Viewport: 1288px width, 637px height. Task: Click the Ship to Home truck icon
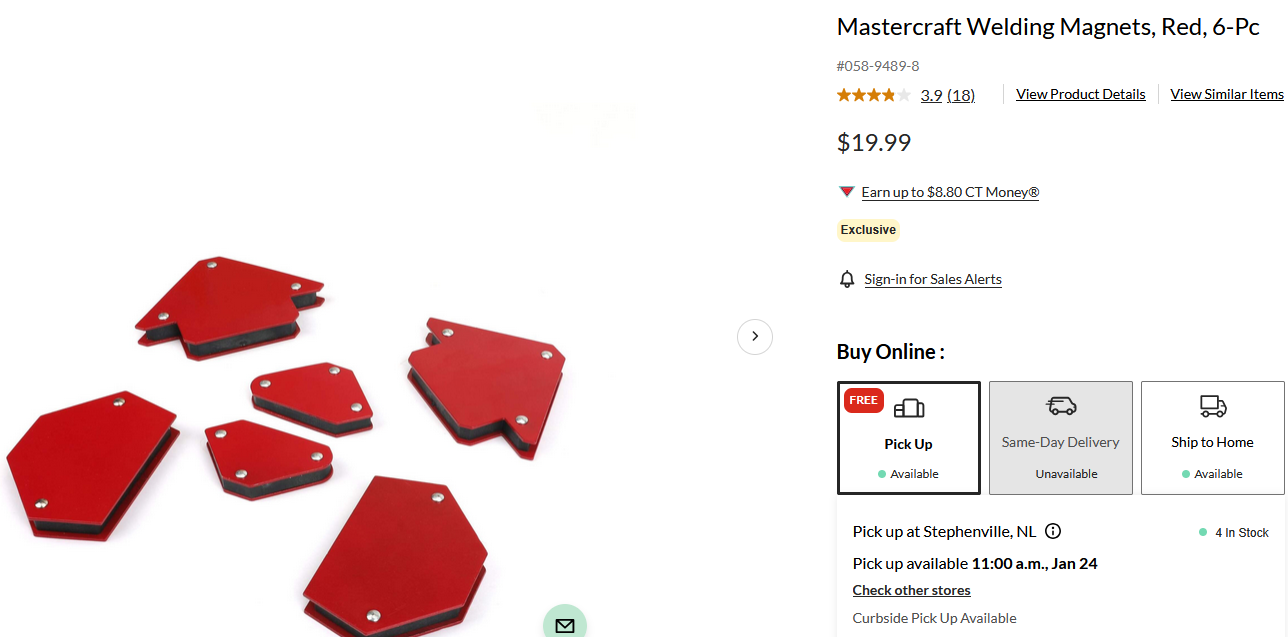(x=1213, y=406)
